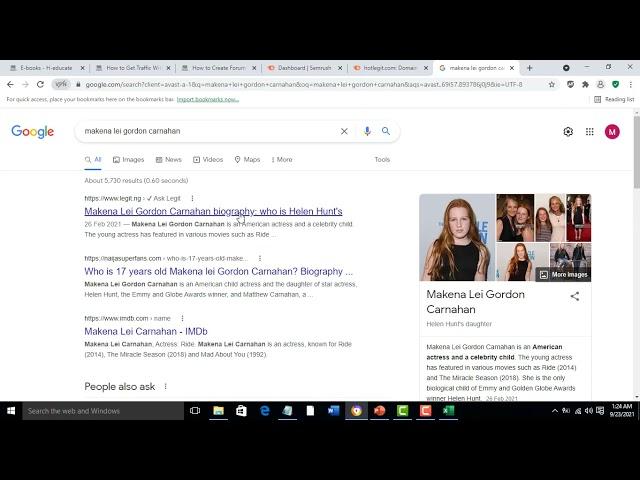Click Search the web and Windows box
This screenshot has height=480, width=640.
(103, 411)
